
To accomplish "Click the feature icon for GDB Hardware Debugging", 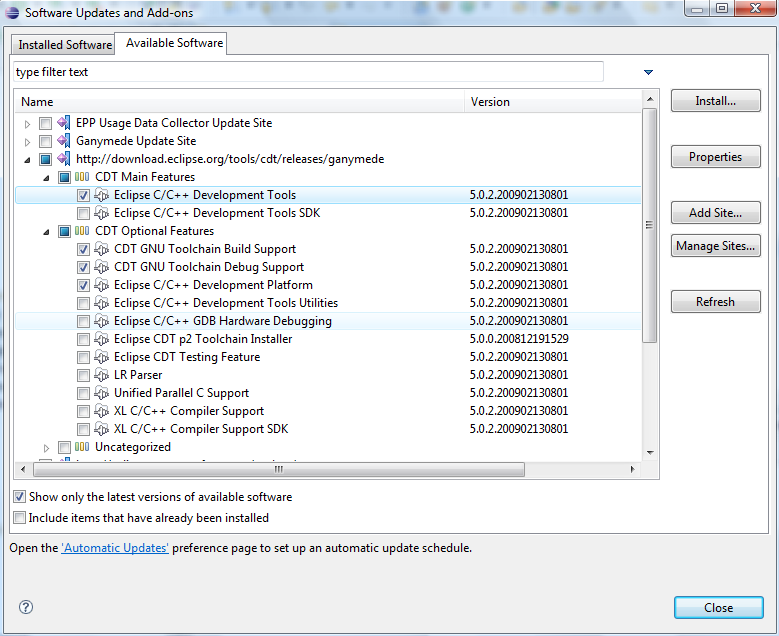I will 101,321.
